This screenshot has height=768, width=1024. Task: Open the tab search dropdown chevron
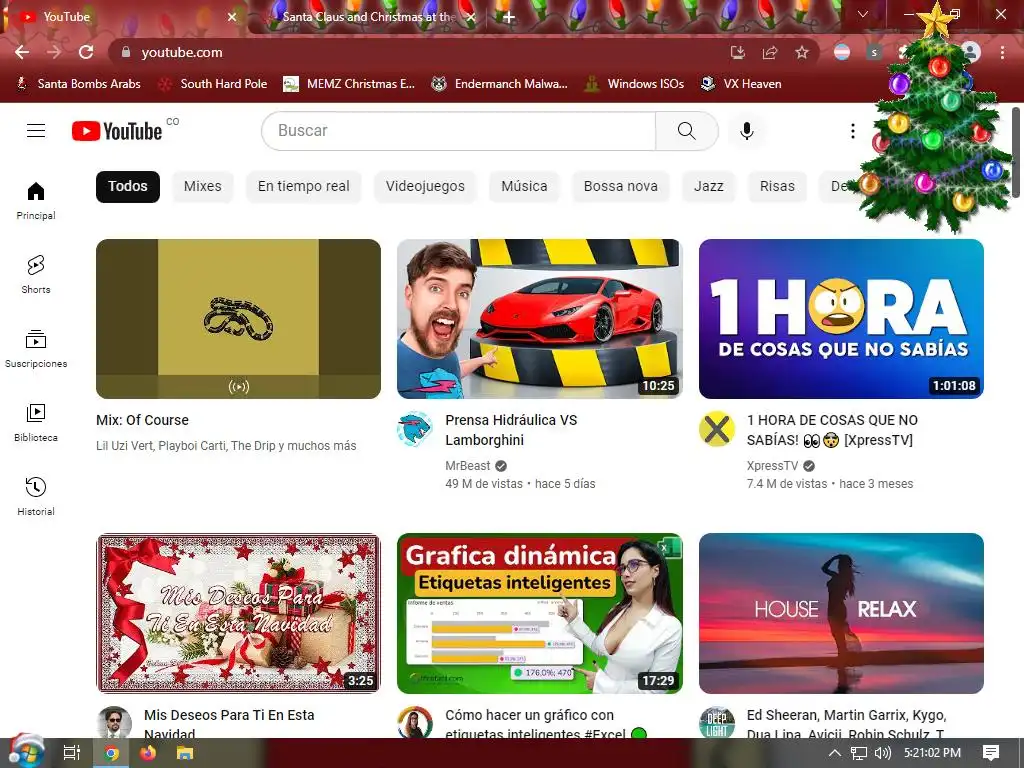863,14
